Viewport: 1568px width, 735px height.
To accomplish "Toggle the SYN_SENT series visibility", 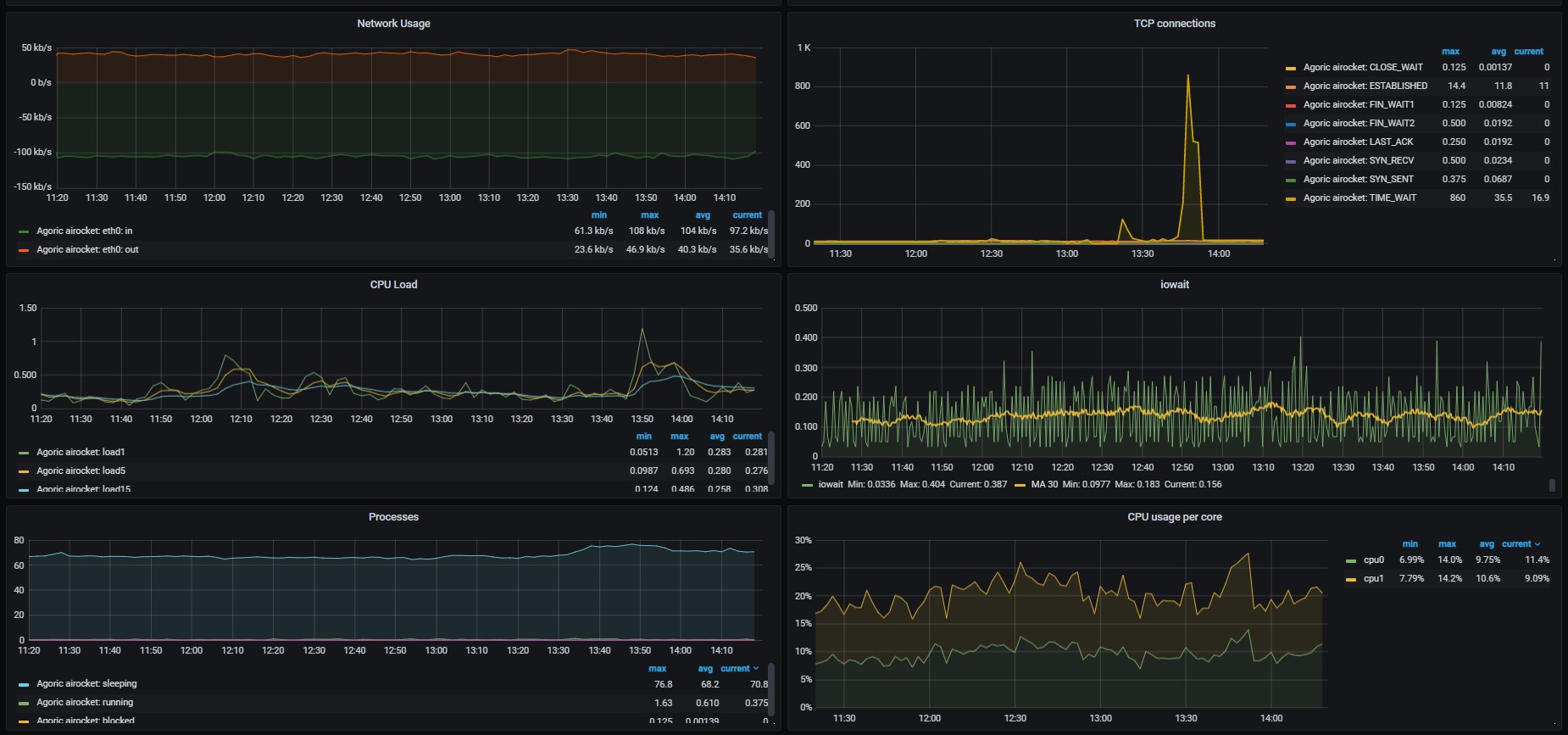I will [x=1359, y=179].
